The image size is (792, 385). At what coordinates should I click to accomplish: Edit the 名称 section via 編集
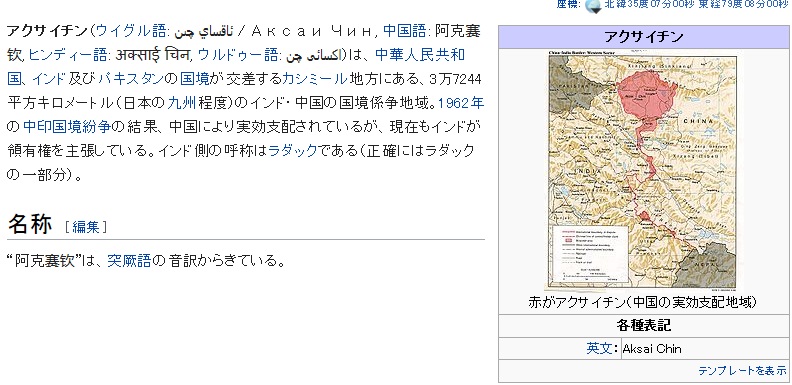tap(86, 227)
